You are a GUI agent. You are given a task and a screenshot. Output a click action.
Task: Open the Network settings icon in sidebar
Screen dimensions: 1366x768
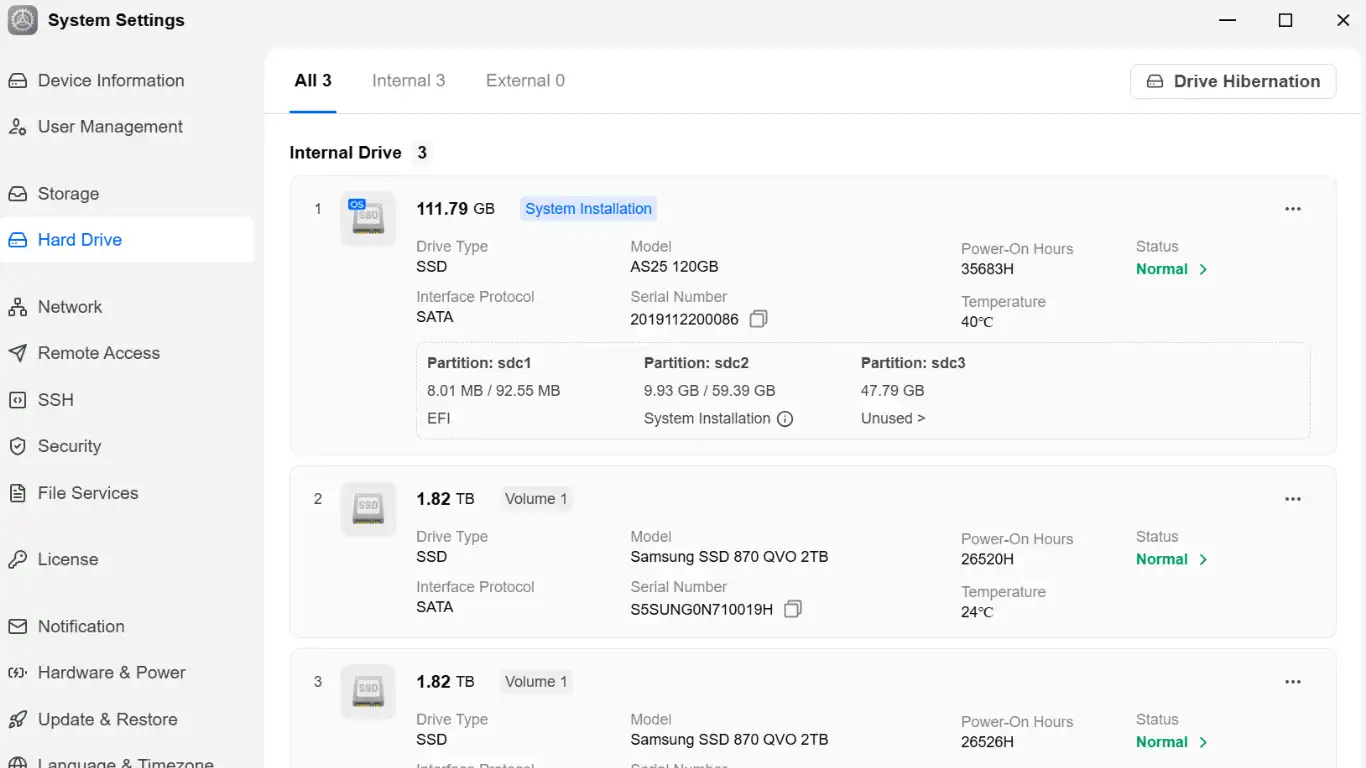tap(17, 307)
